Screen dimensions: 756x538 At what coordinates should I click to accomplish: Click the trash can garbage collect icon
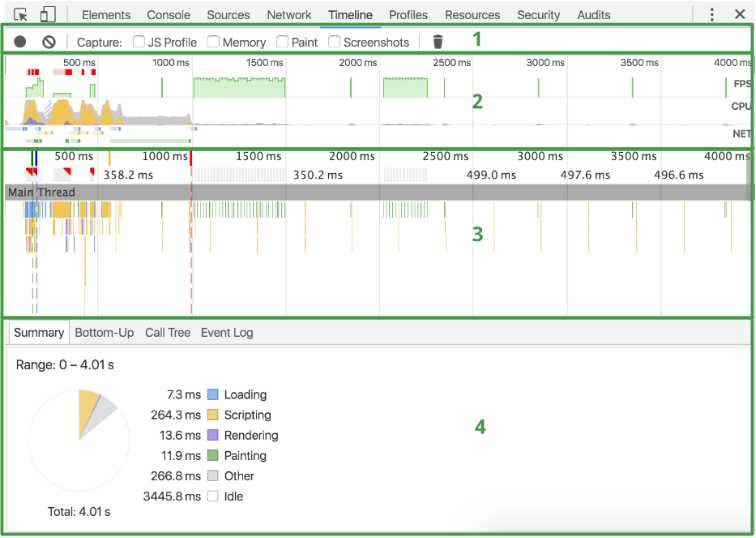[437, 42]
